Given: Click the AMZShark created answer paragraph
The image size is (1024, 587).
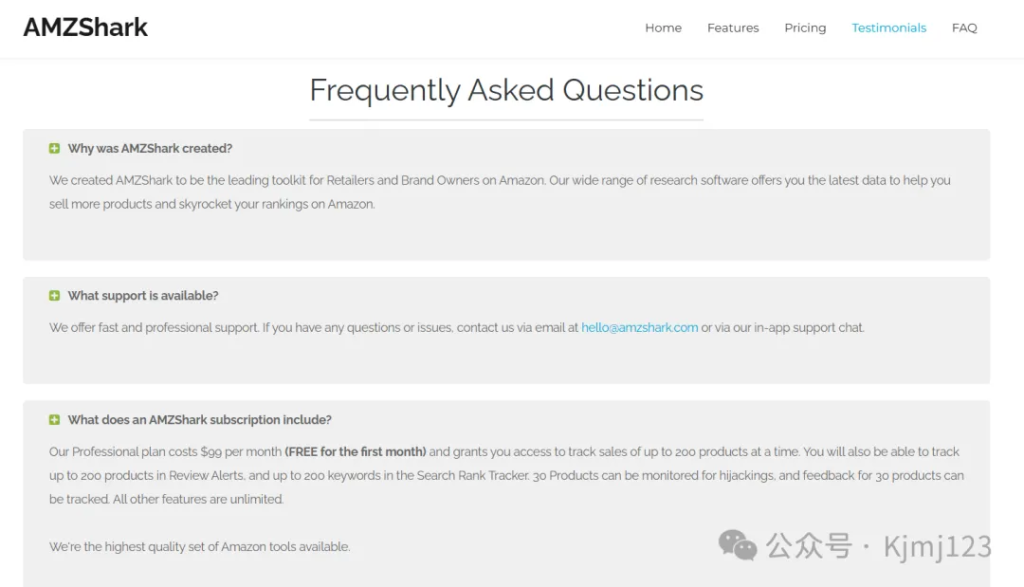Looking at the screenshot, I should pyautogui.click(x=500, y=192).
